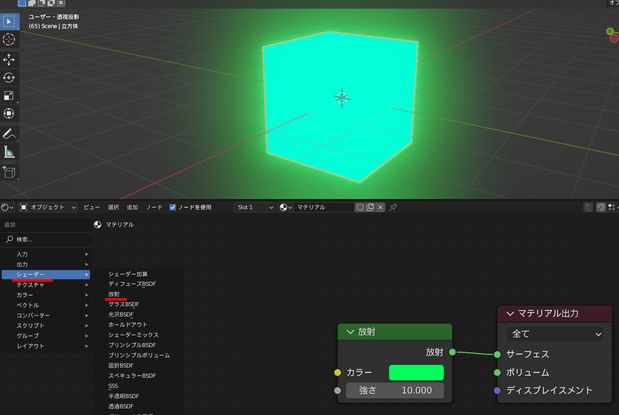Activate the Move tool
The height and width of the screenshot is (415, 619).
pyautogui.click(x=9, y=59)
